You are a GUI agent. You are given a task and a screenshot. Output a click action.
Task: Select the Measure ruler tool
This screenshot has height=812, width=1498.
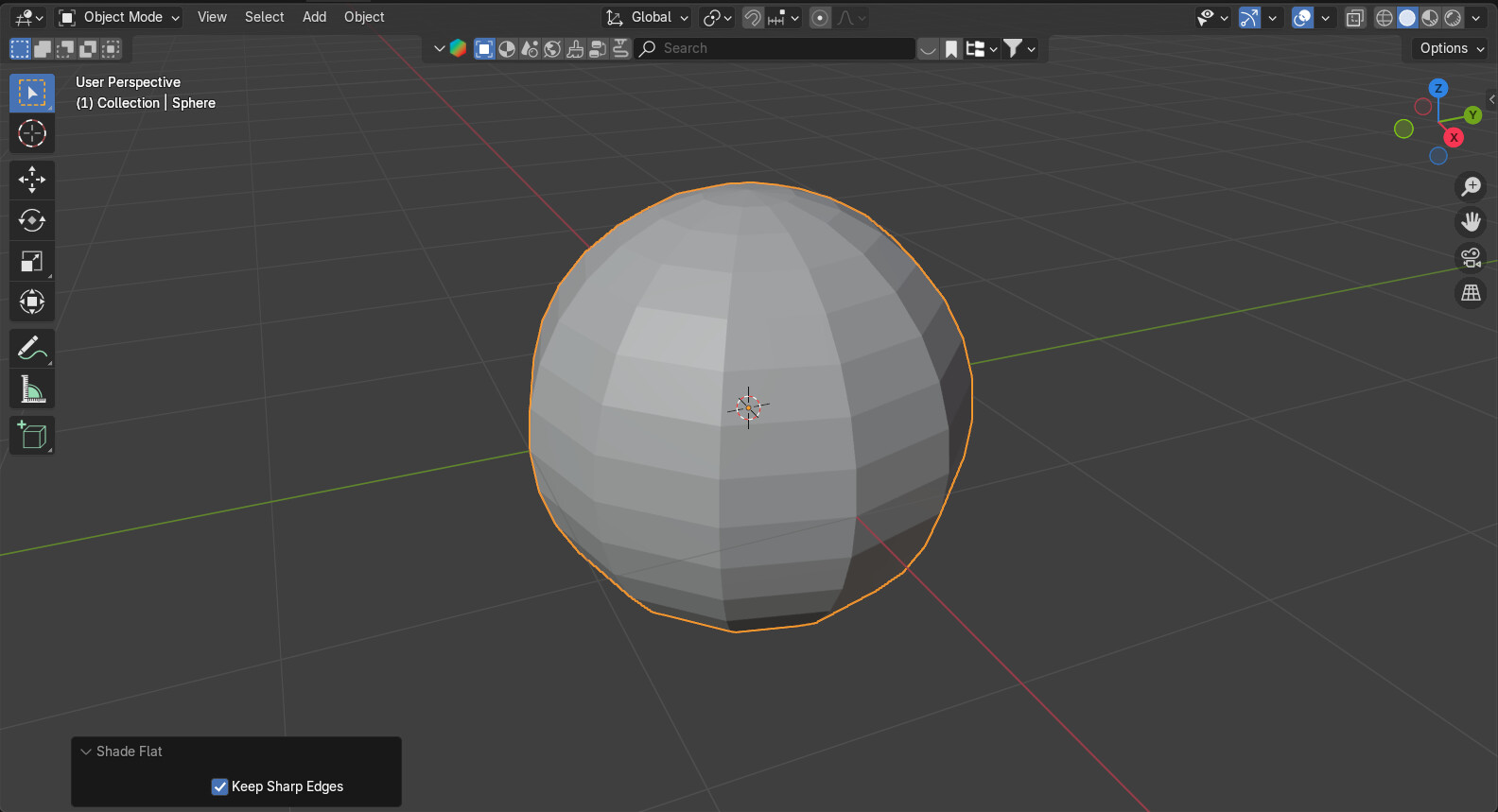tap(32, 389)
